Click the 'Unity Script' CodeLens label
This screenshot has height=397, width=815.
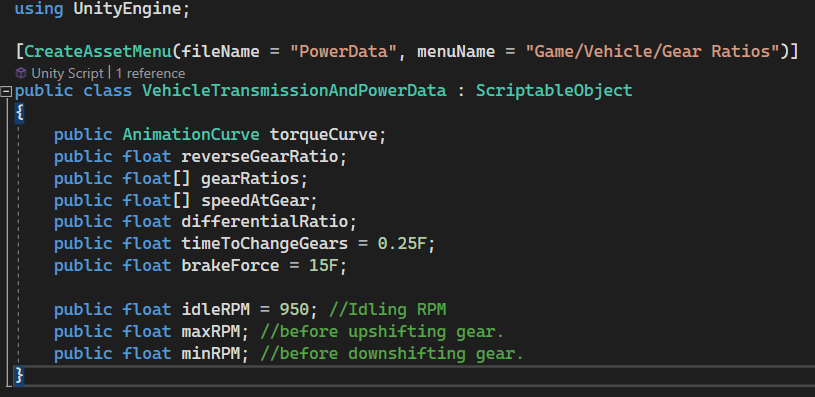tap(67, 73)
